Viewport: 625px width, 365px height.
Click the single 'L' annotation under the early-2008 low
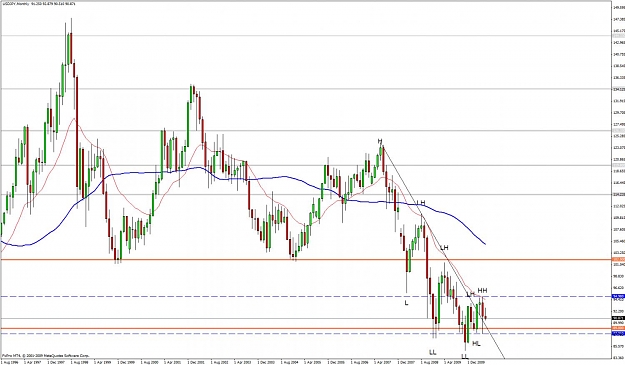(x=406, y=303)
